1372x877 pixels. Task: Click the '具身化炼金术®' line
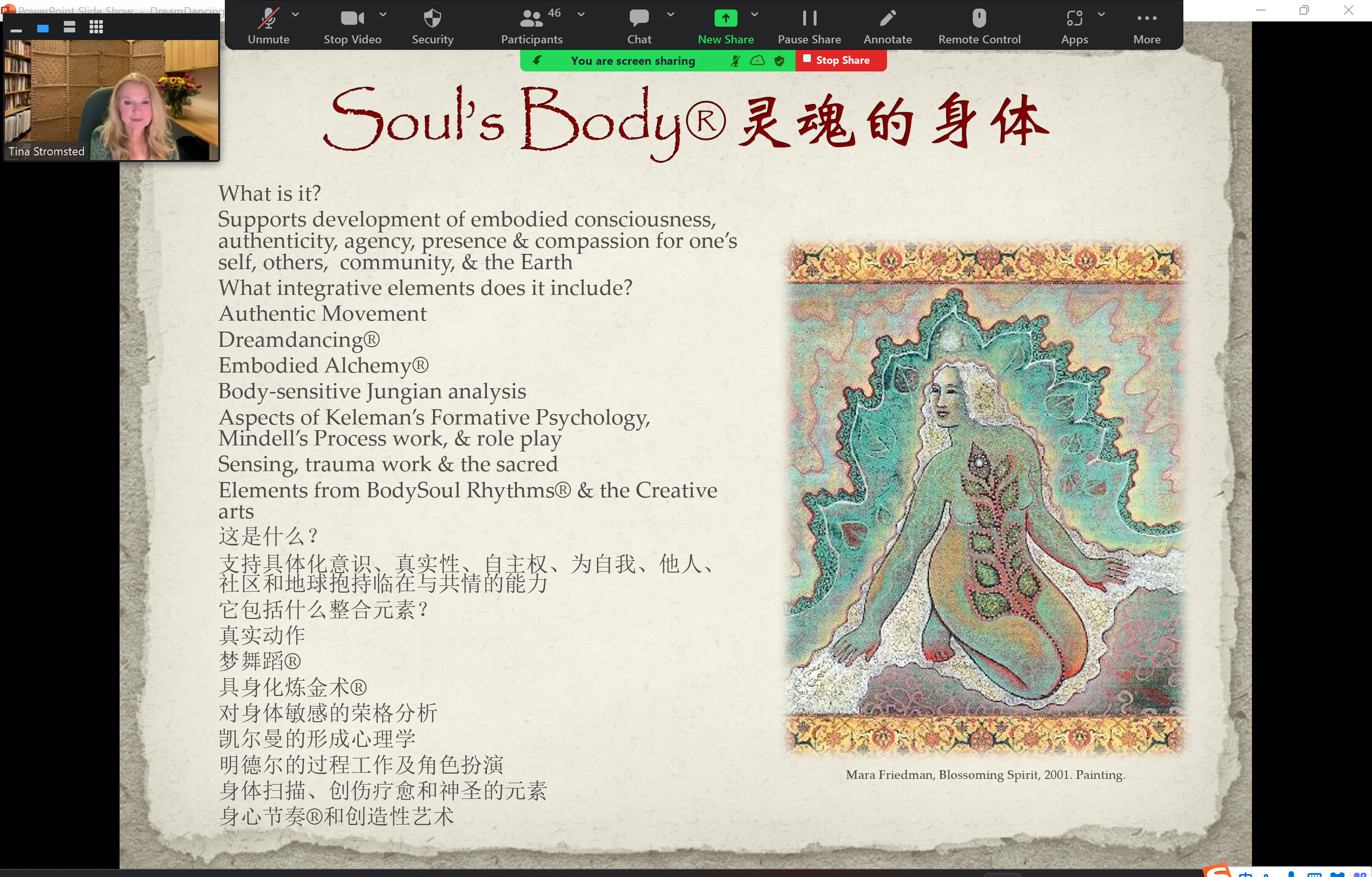click(293, 687)
